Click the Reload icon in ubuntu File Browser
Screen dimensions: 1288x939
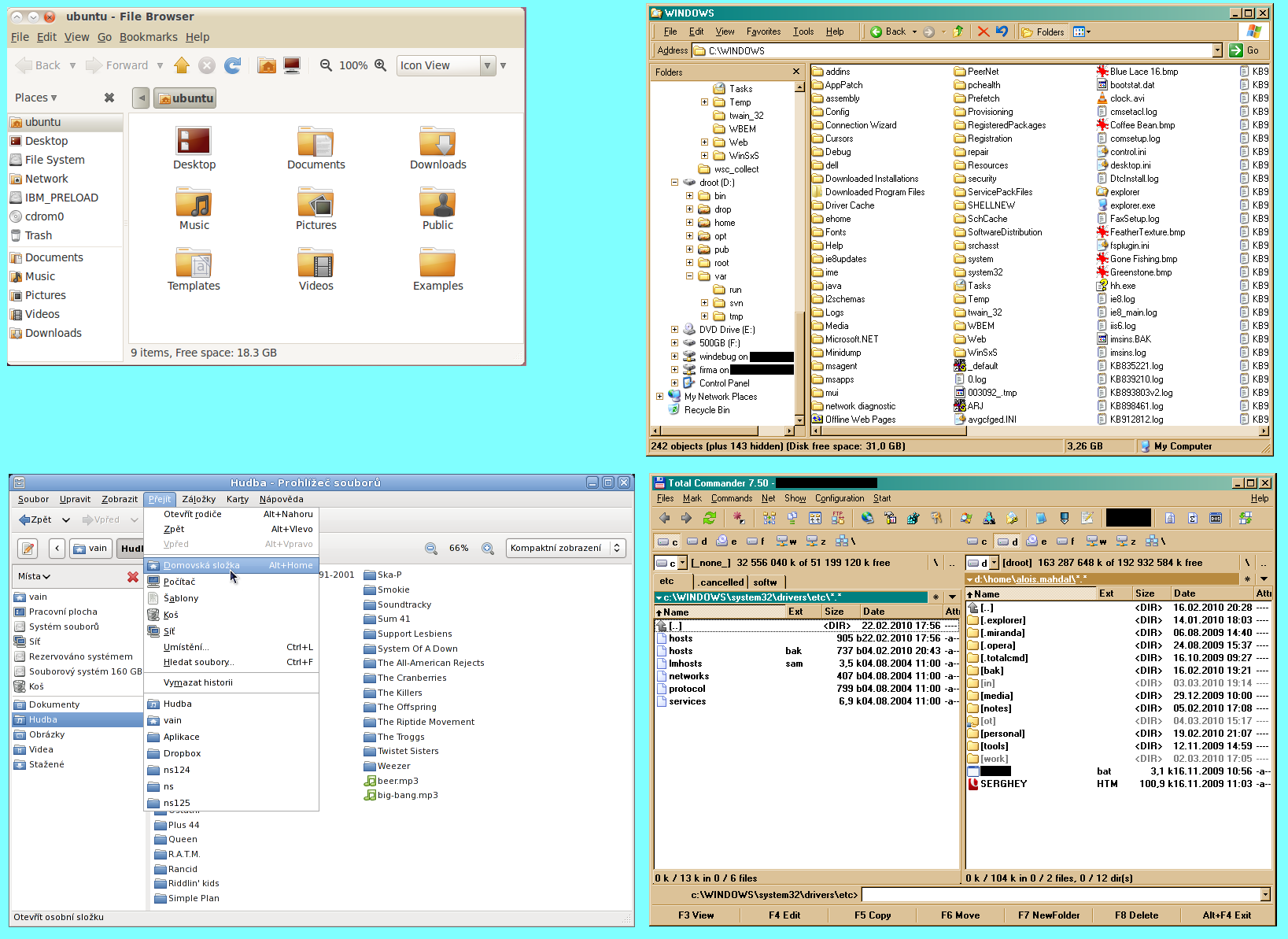(x=232, y=65)
